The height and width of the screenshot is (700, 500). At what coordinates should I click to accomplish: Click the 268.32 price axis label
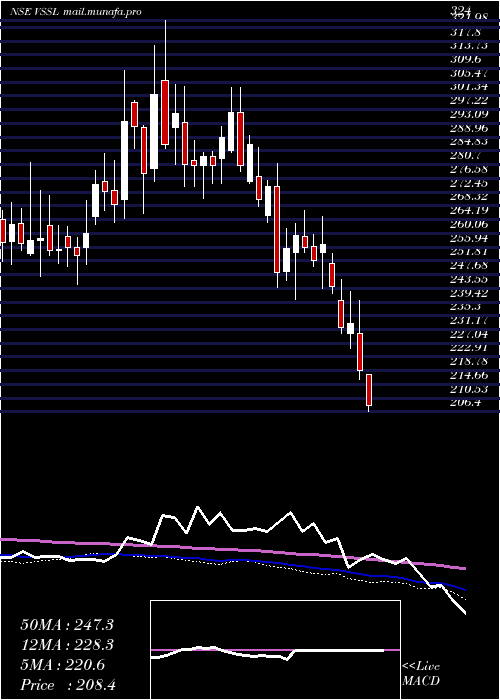[x=469, y=196]
